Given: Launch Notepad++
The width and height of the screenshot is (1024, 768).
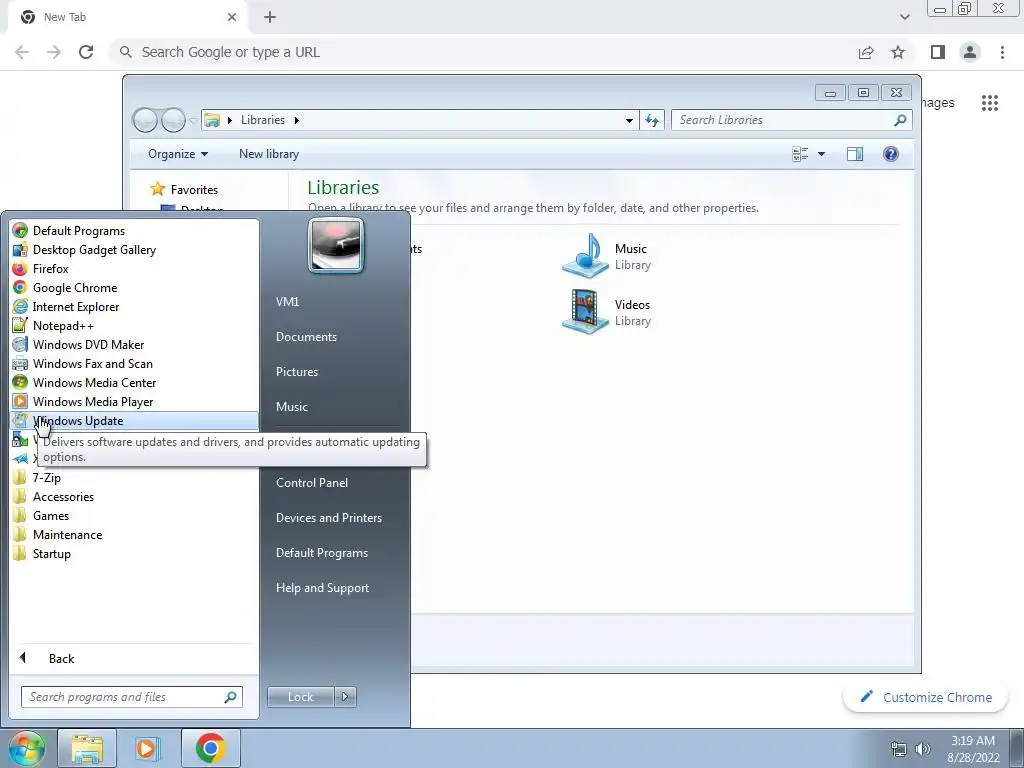Looking at the screenshot, I should click(63, 325).
